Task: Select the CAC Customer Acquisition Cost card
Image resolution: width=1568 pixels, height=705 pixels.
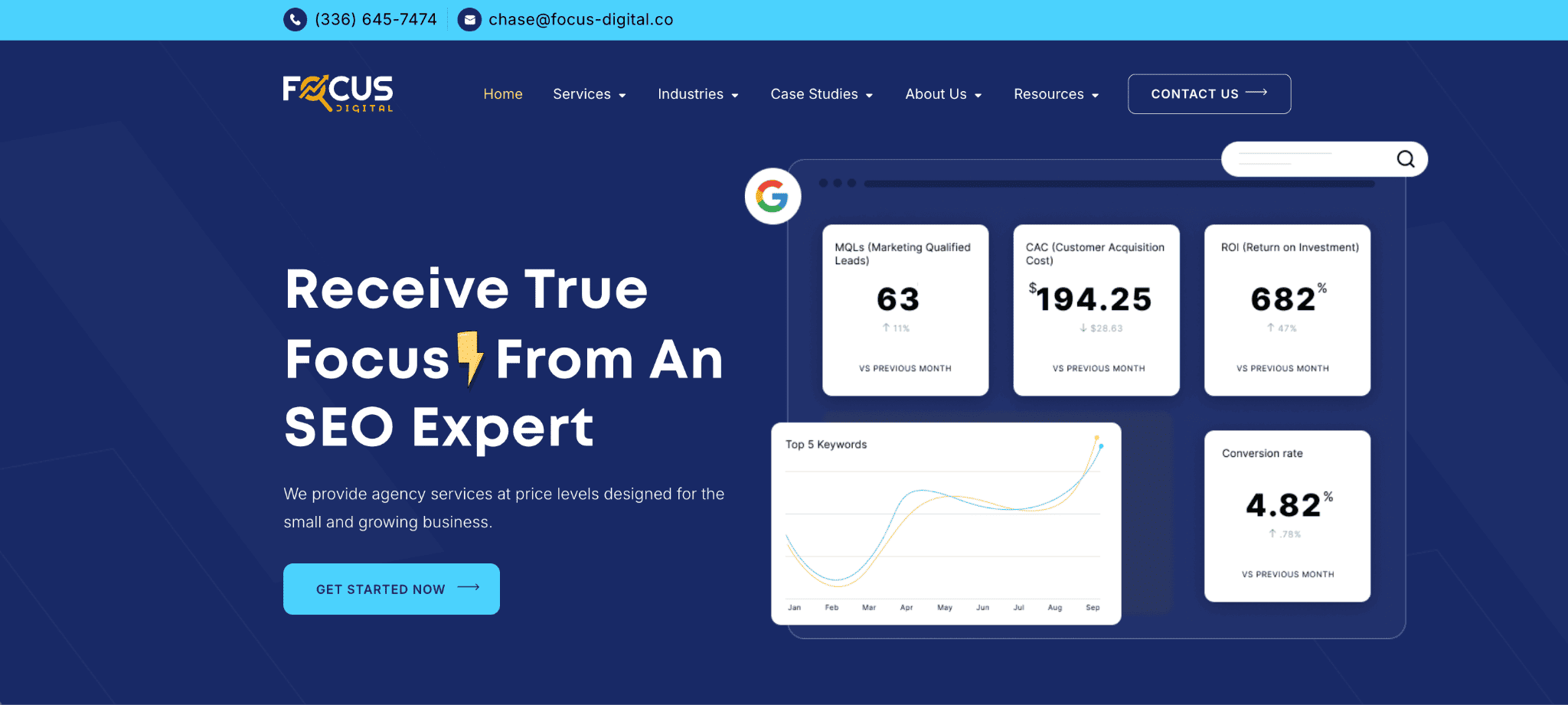Action: tap(1096, 310)
